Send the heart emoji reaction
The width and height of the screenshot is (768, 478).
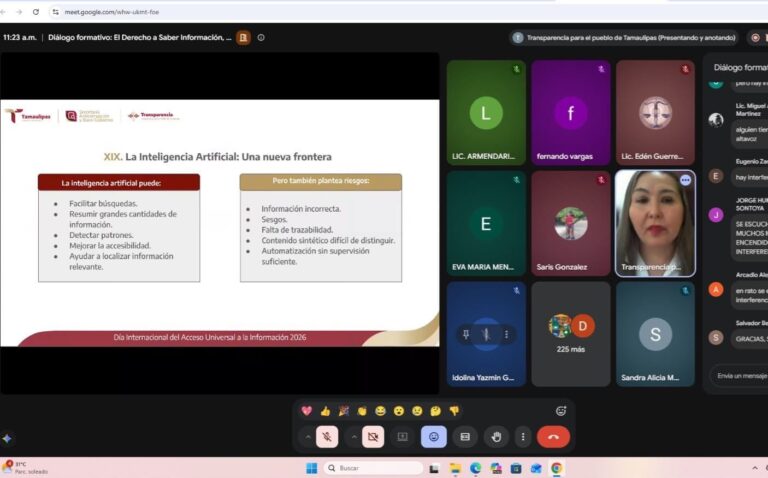(x=307, y=411)
